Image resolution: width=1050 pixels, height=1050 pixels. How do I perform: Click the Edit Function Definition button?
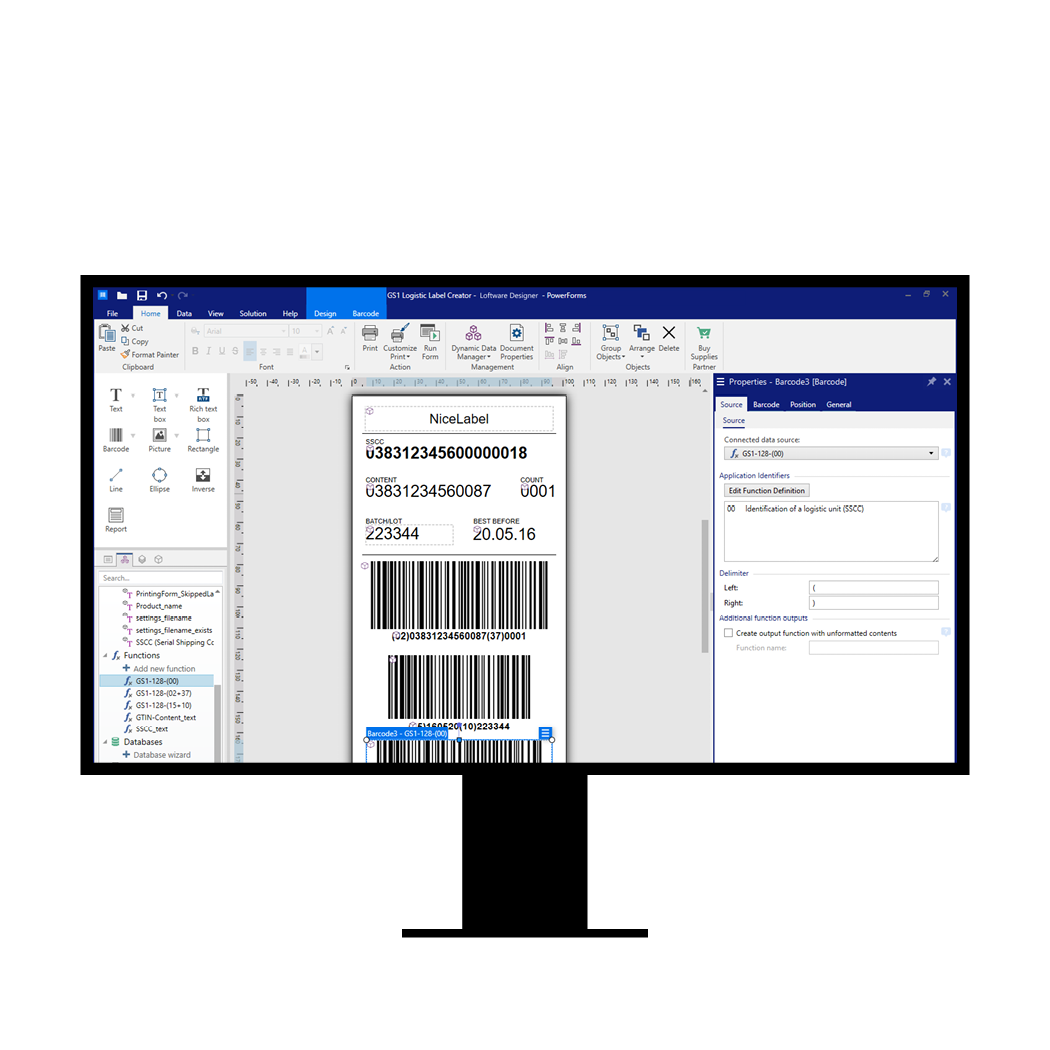(766, 491)
